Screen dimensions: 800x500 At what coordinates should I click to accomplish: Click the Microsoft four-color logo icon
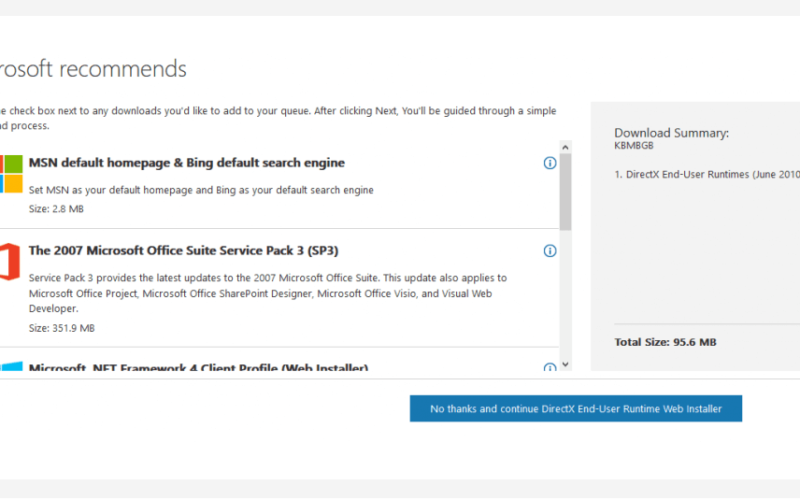point(11,174)
